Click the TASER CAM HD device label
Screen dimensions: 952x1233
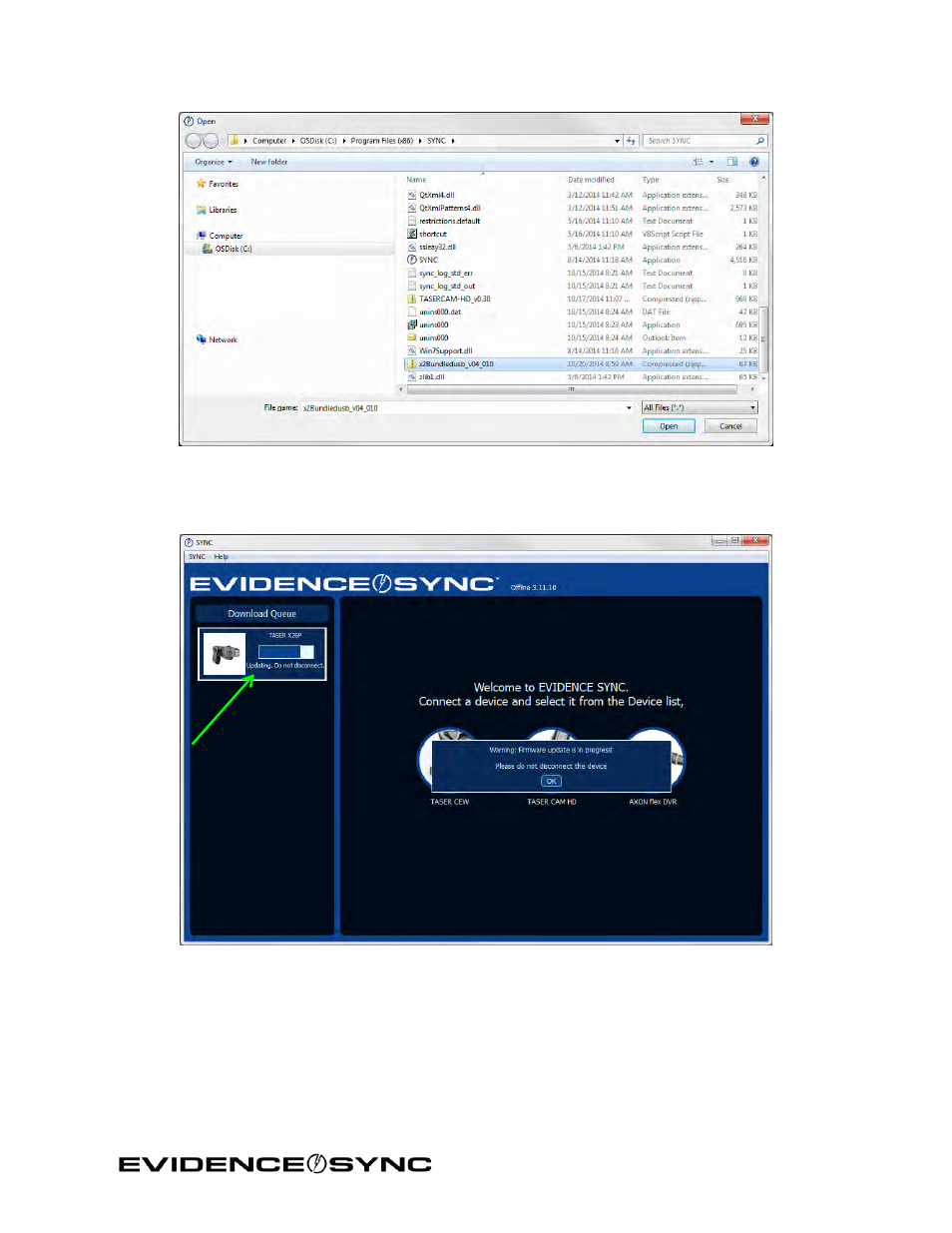pyautogui.click(x=552, y=802)
